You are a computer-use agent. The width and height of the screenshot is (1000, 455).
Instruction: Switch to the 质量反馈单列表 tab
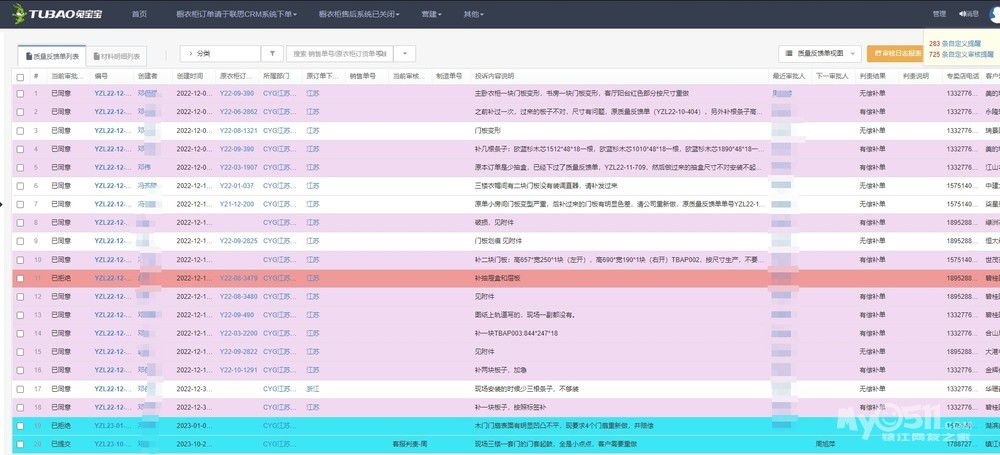coord(52,56)
